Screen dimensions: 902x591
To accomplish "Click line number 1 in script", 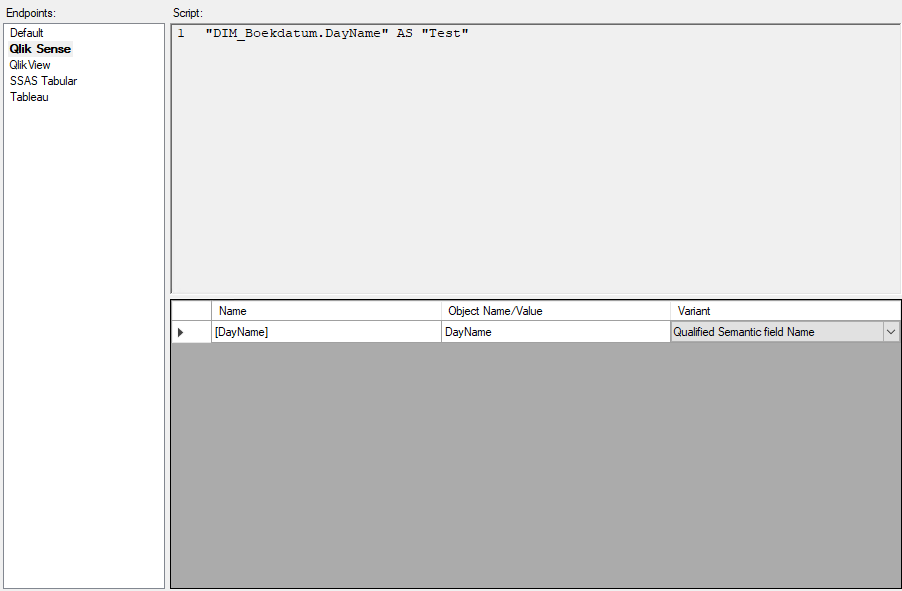I will [x=181, y=33].
